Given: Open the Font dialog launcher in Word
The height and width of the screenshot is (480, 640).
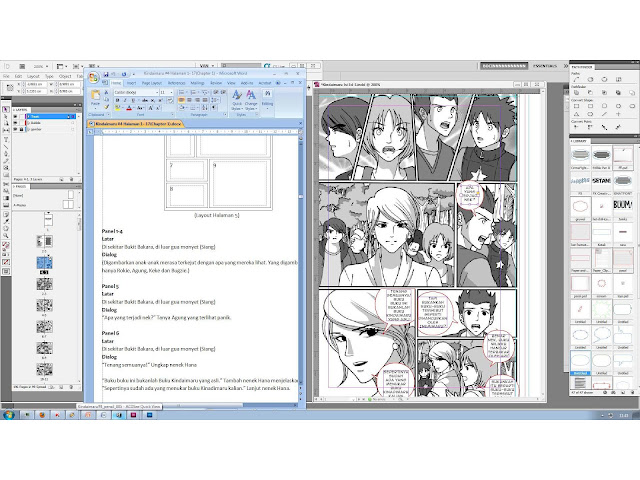Looking at the screenshot, I should coord(173,115).
